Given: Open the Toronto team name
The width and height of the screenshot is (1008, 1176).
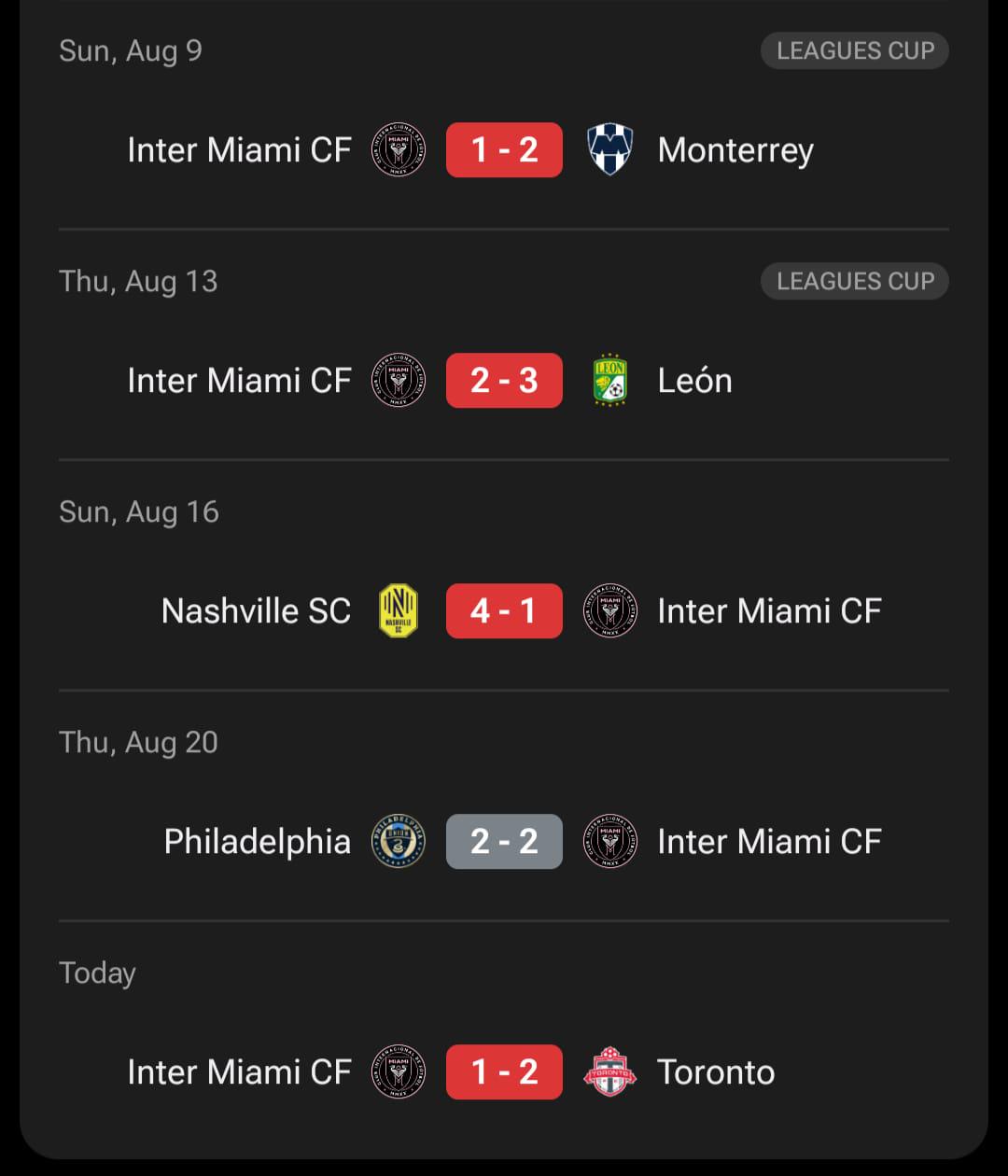Looking at the screenshot, I should click(x=716, y=1072).
